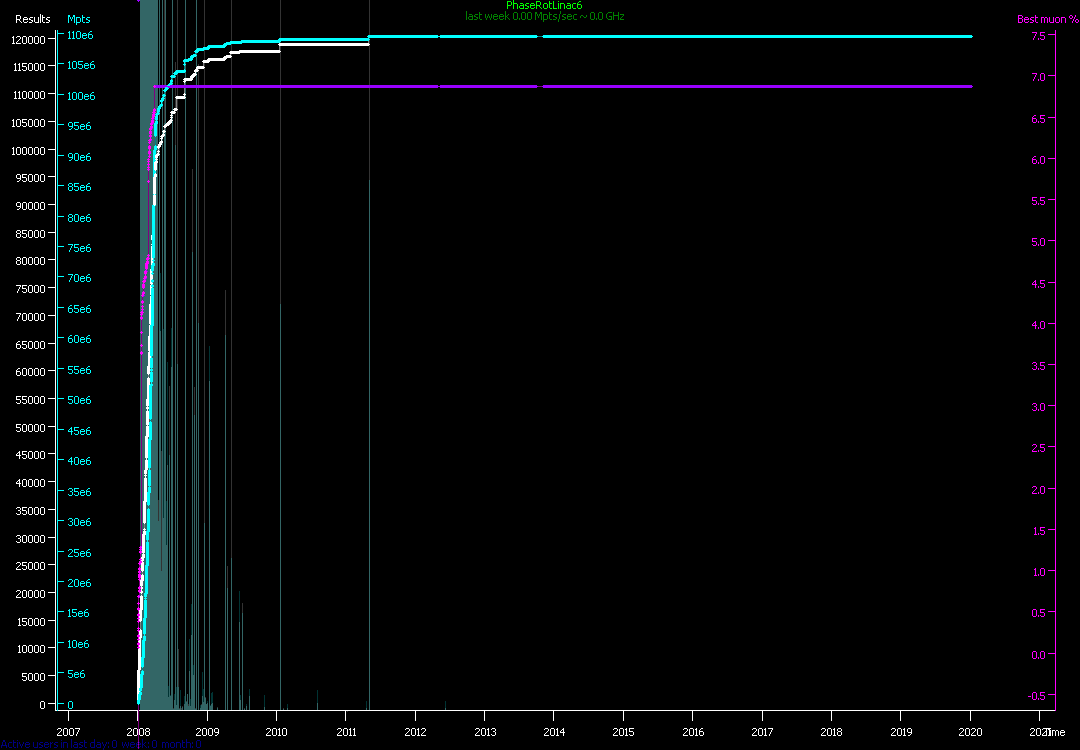The image size is (1080, 750).
Task: Select the white 'Results' axis label
Action: point(32,19)
